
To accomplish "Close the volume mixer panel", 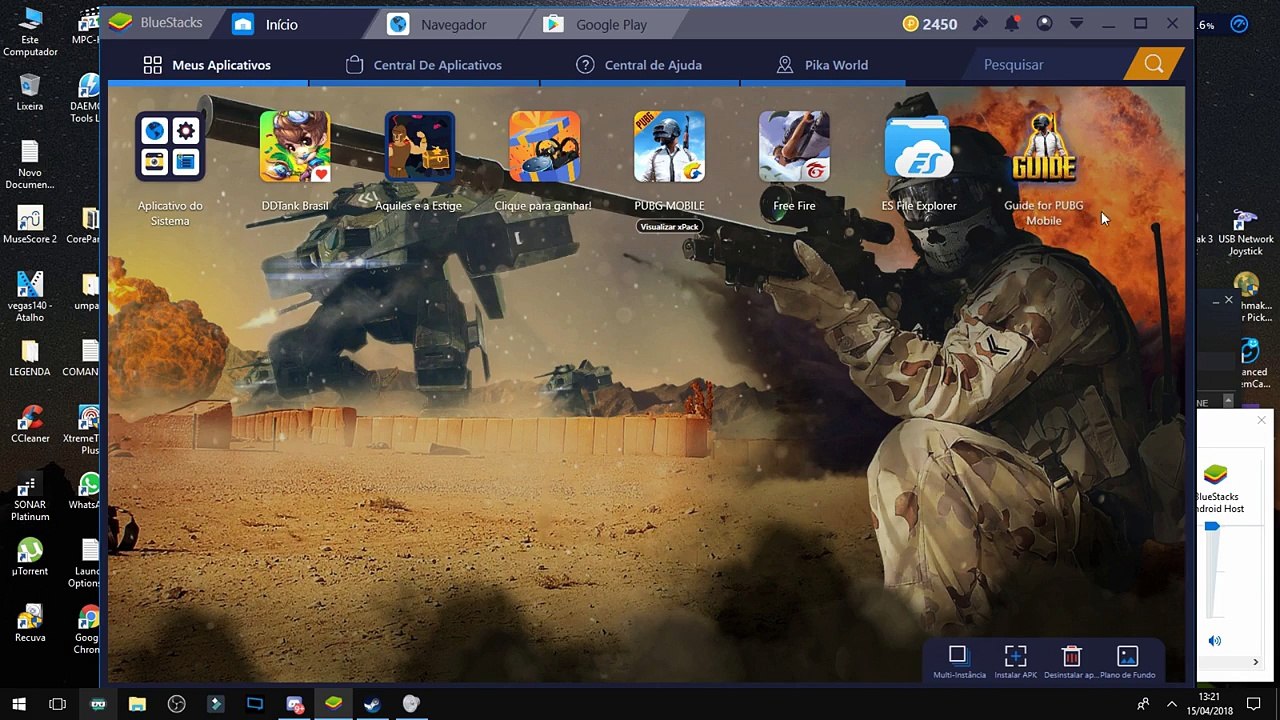I will [1261, 421].
